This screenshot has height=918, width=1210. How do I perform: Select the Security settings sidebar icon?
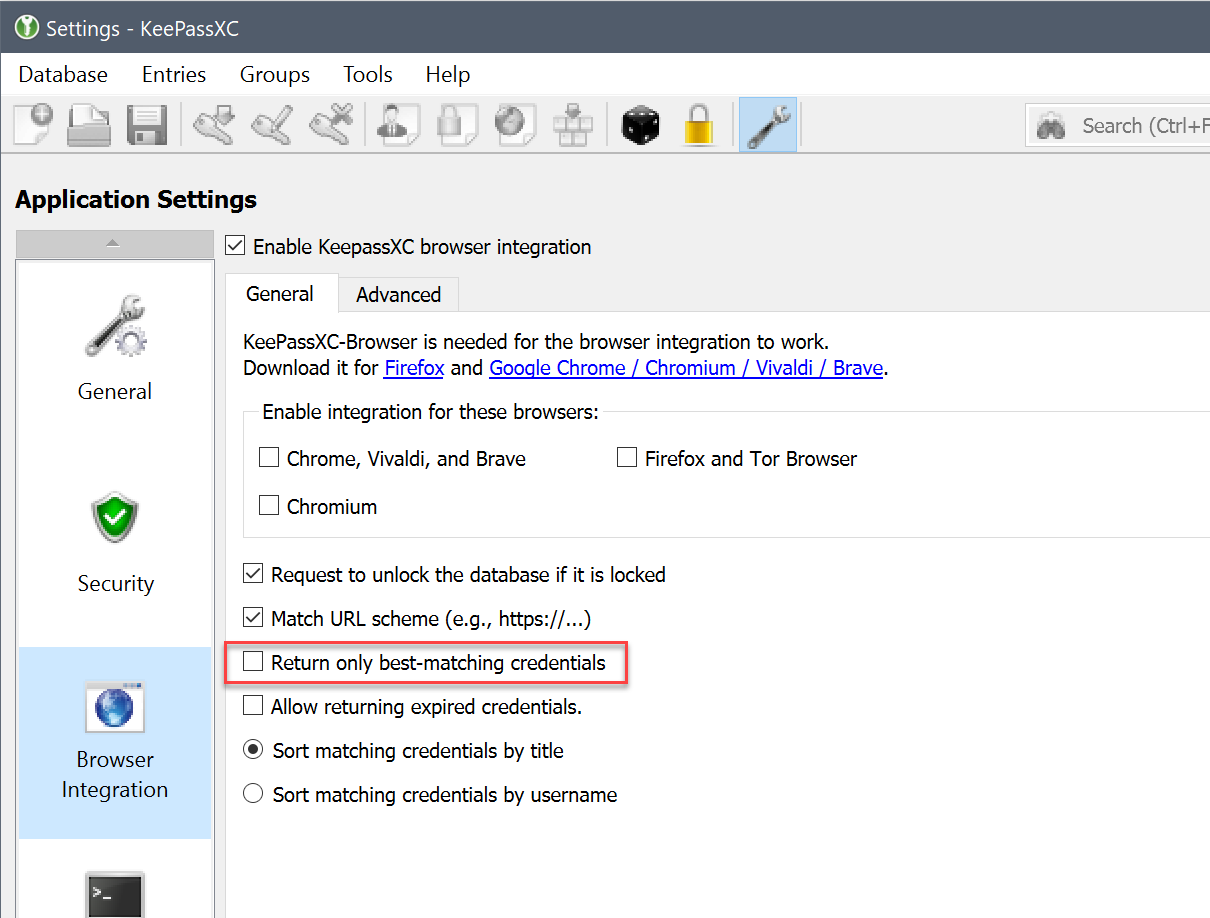[114, 517]
